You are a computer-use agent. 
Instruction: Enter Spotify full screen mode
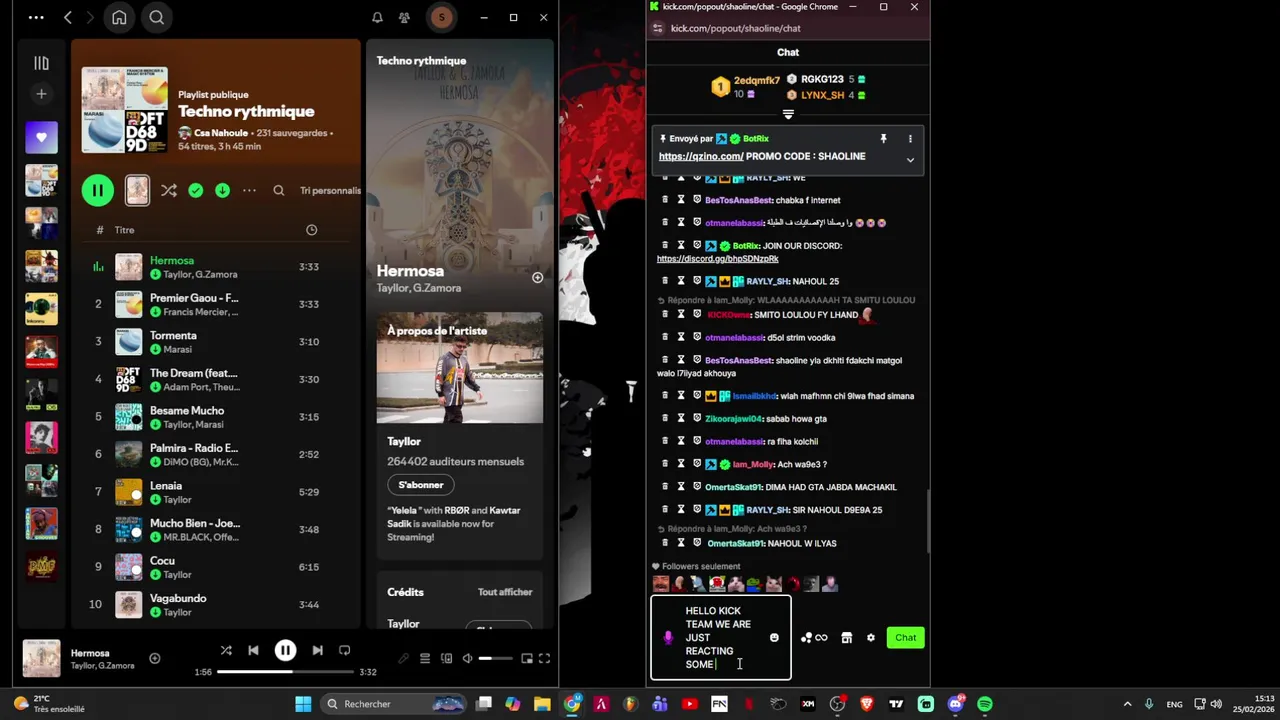point(544,658)
